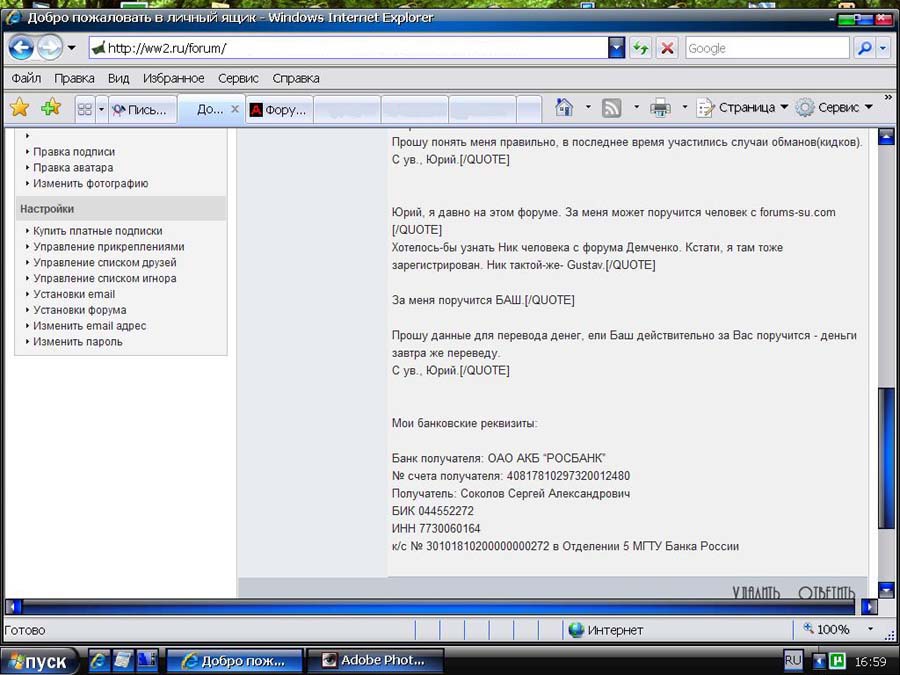
Task: Click the Refresh page icon
Action: click(x=640, y=48)
